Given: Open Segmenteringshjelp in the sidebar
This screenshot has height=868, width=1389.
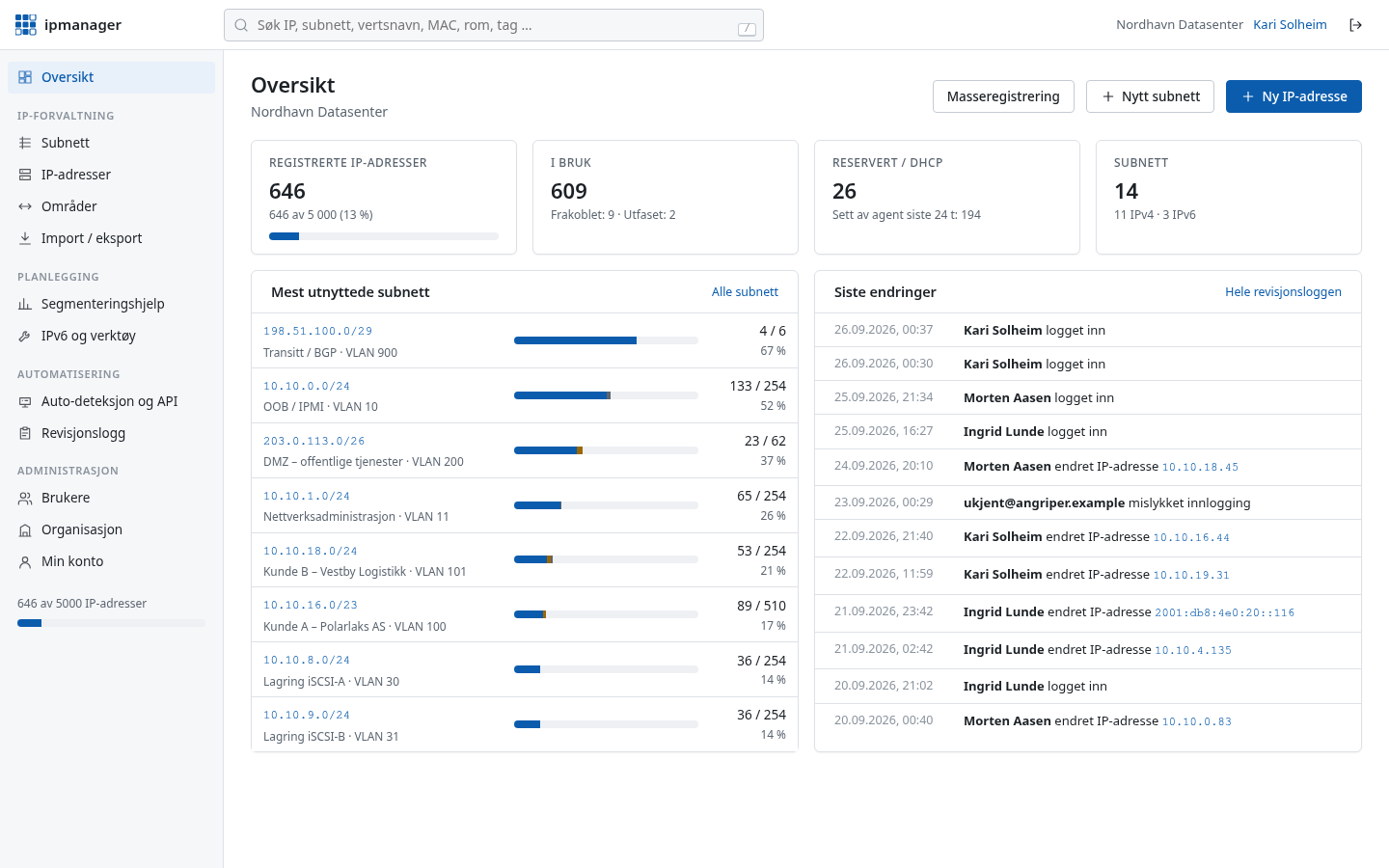Looking at the screenshot, I should 111,304.
